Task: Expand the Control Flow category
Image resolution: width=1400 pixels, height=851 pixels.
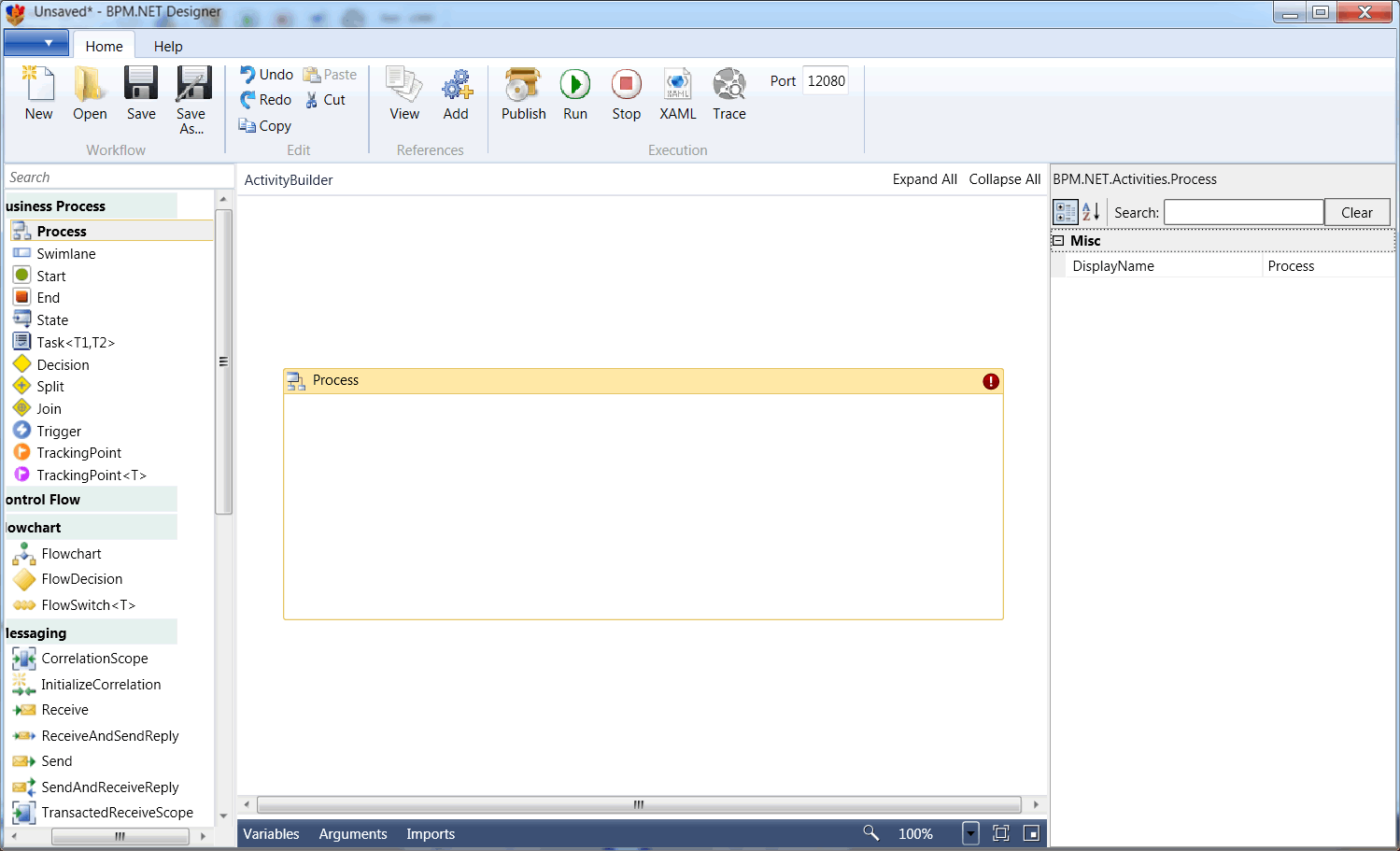Action: (91, 500)
